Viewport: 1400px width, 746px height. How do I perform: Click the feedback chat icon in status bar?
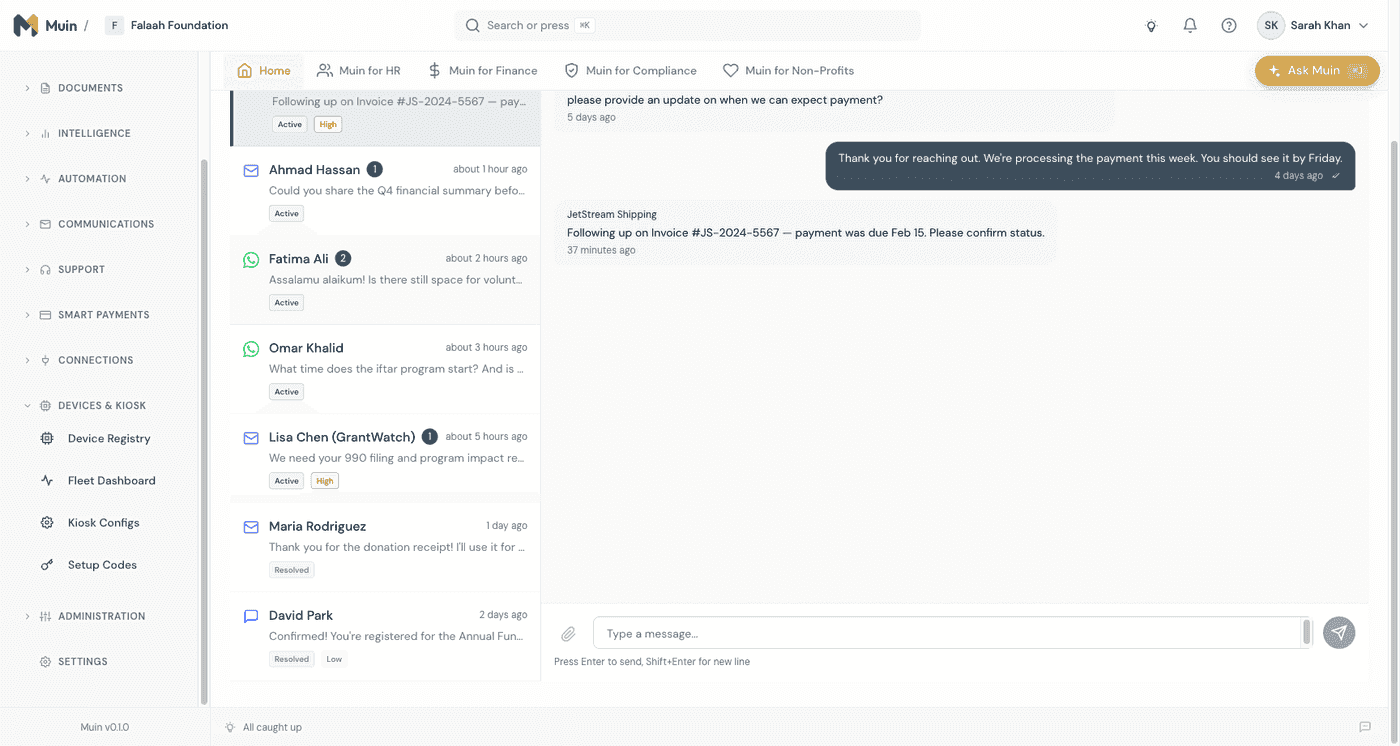[x=1364, y=727]
